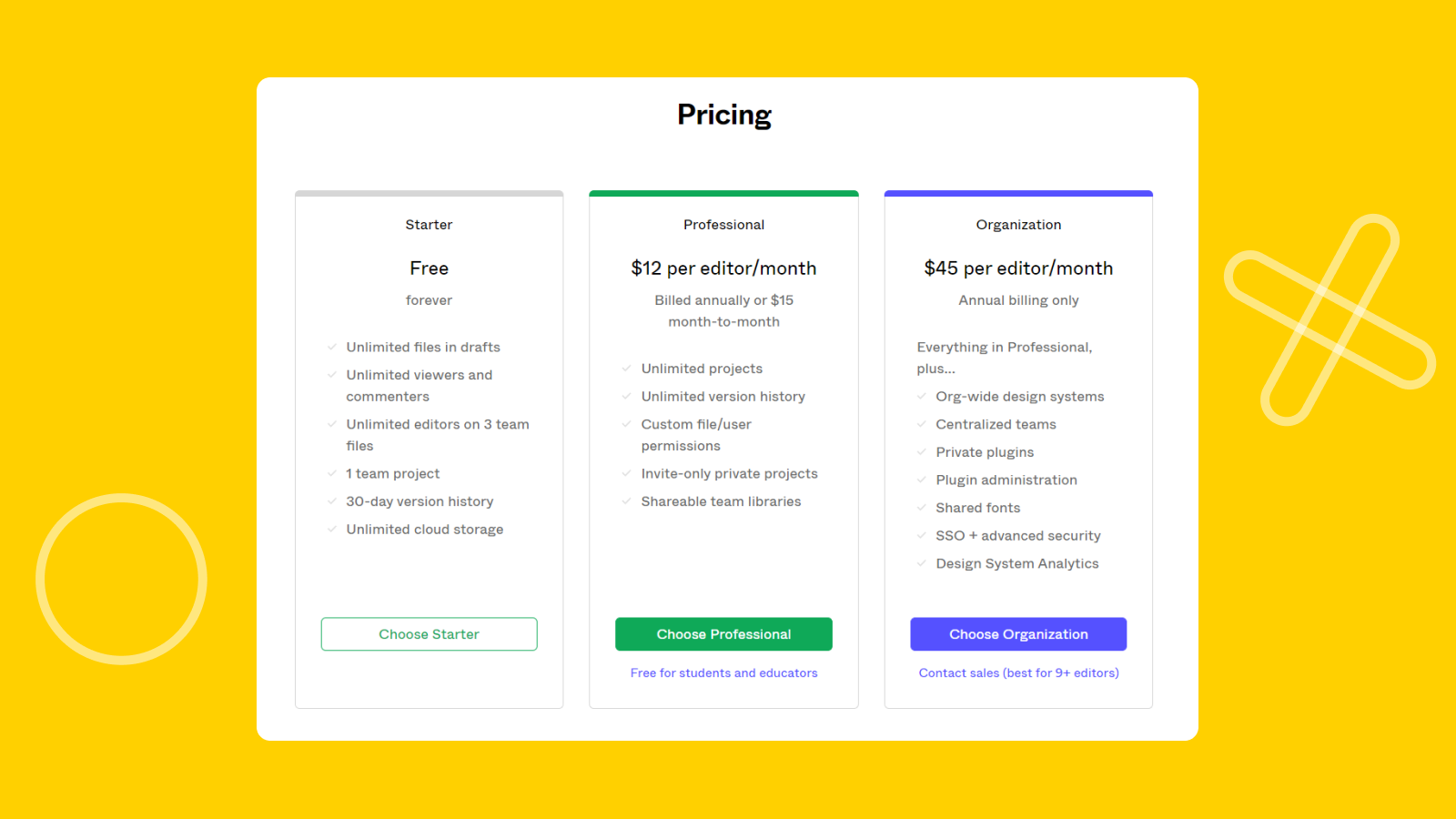The image size is (1456, 819).
Task: Click the $45 per editor/month price
Action: point(1018,268)
